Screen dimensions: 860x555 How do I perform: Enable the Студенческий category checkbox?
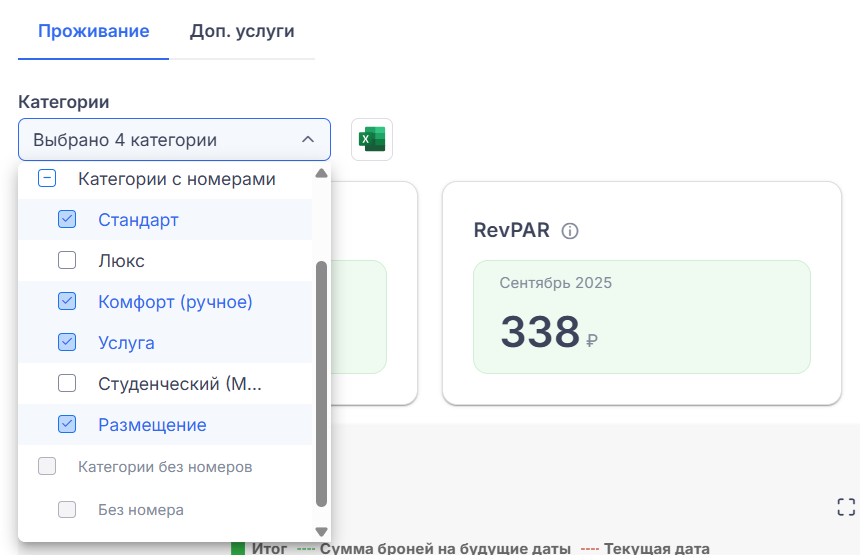[x=67, y=383]
